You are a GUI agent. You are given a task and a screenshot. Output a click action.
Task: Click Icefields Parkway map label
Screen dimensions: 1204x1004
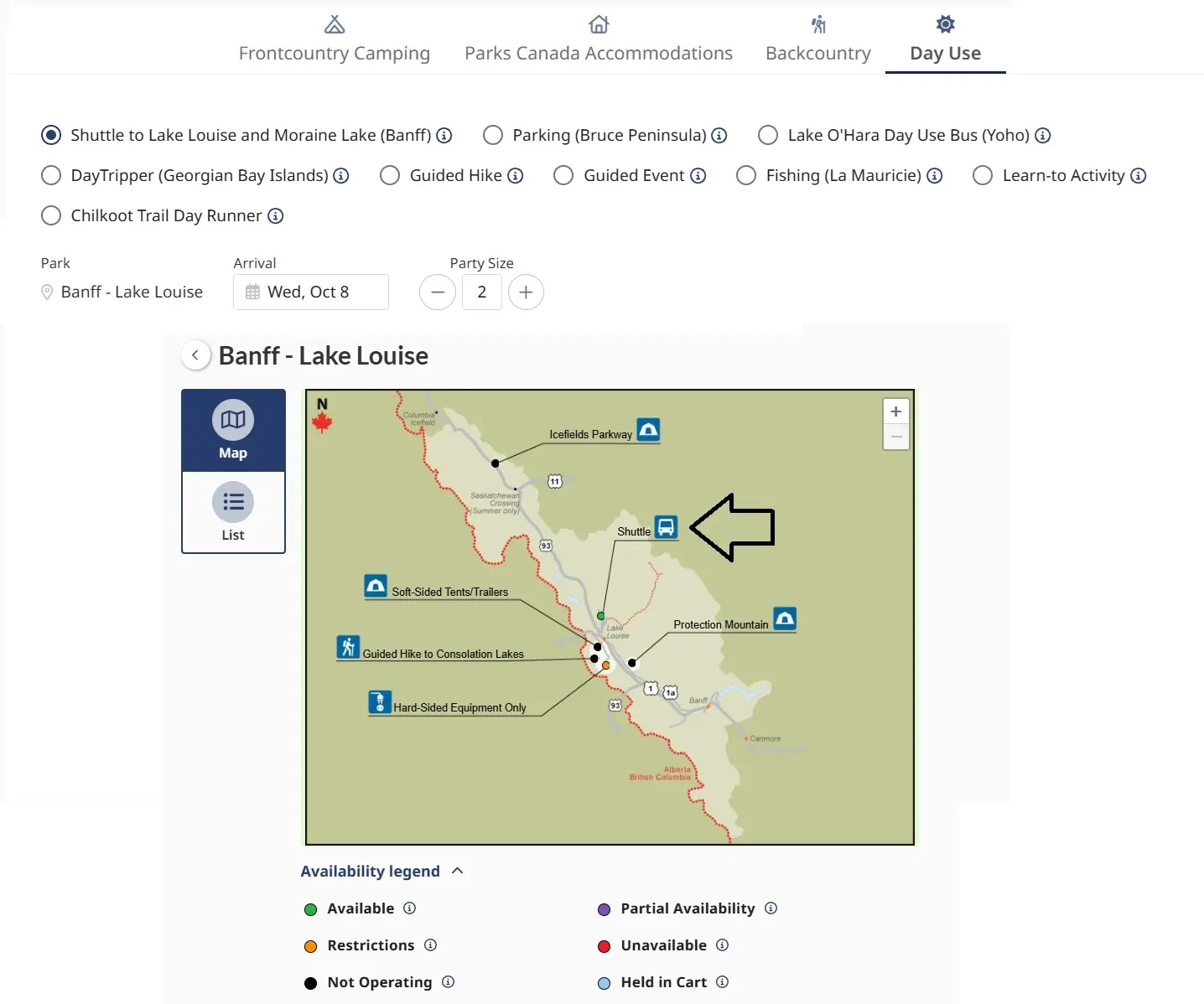tap(590, 434)
